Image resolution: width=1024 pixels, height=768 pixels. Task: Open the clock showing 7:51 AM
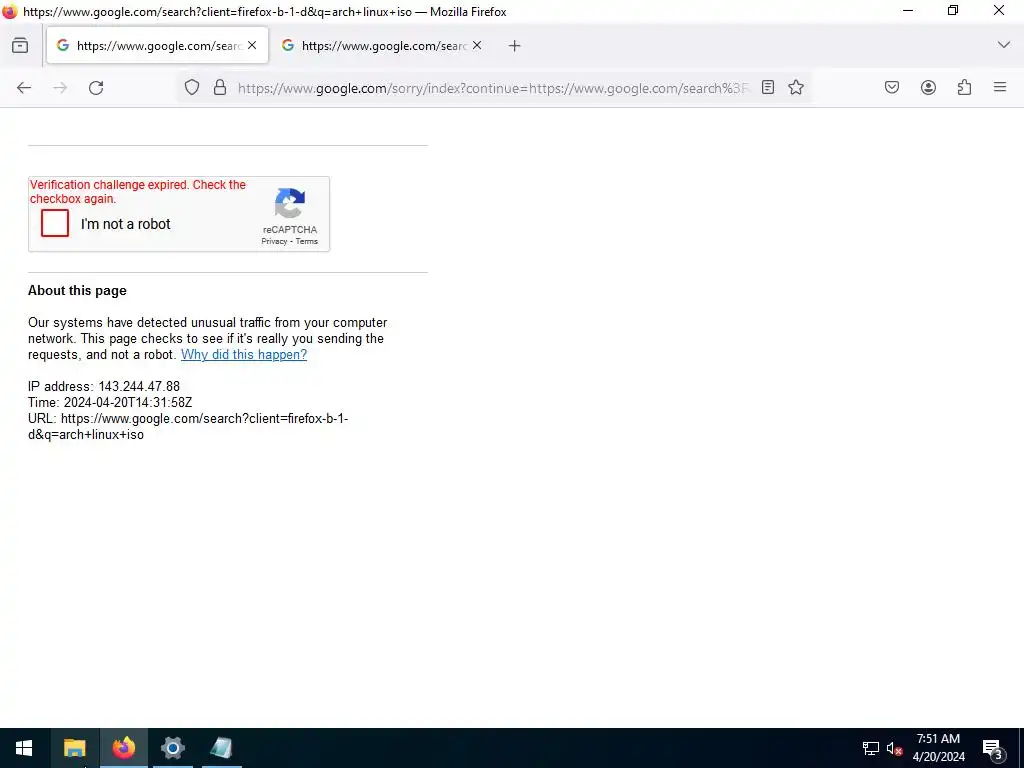click(938, 748)
